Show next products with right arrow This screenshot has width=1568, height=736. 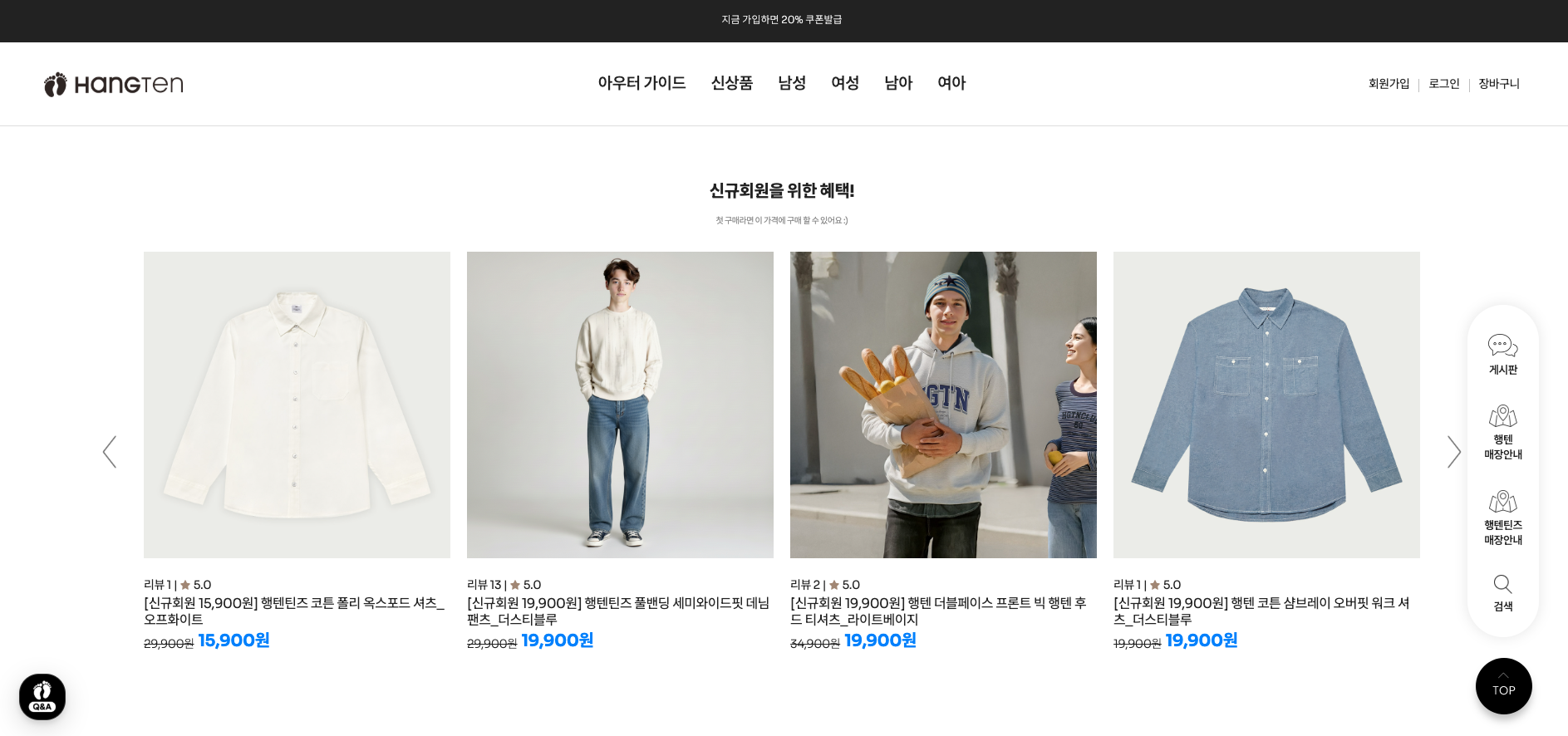point(1453,452)
